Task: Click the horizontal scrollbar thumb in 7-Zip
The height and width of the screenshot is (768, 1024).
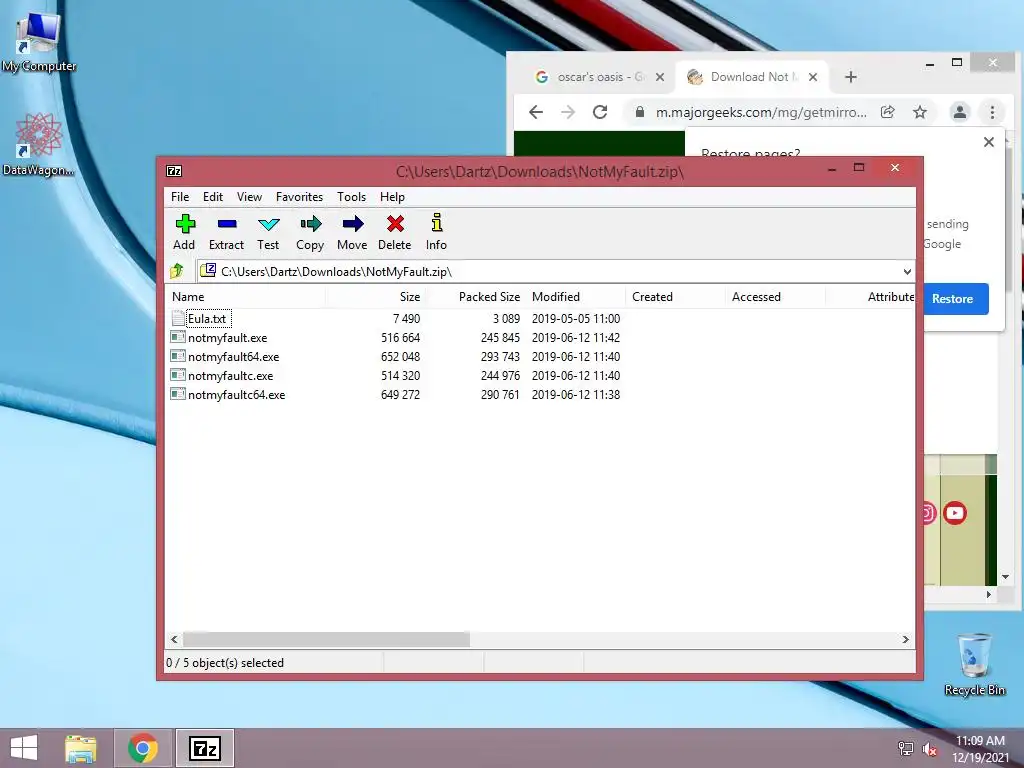Action: (x=326, y=639)
